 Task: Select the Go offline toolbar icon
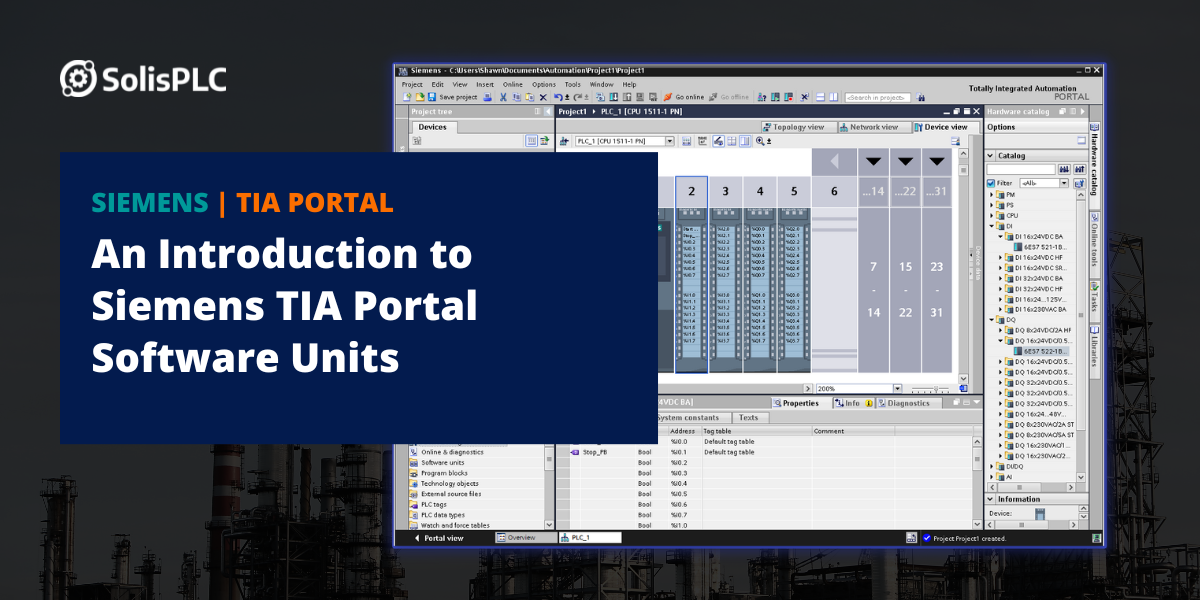point(711,97)
